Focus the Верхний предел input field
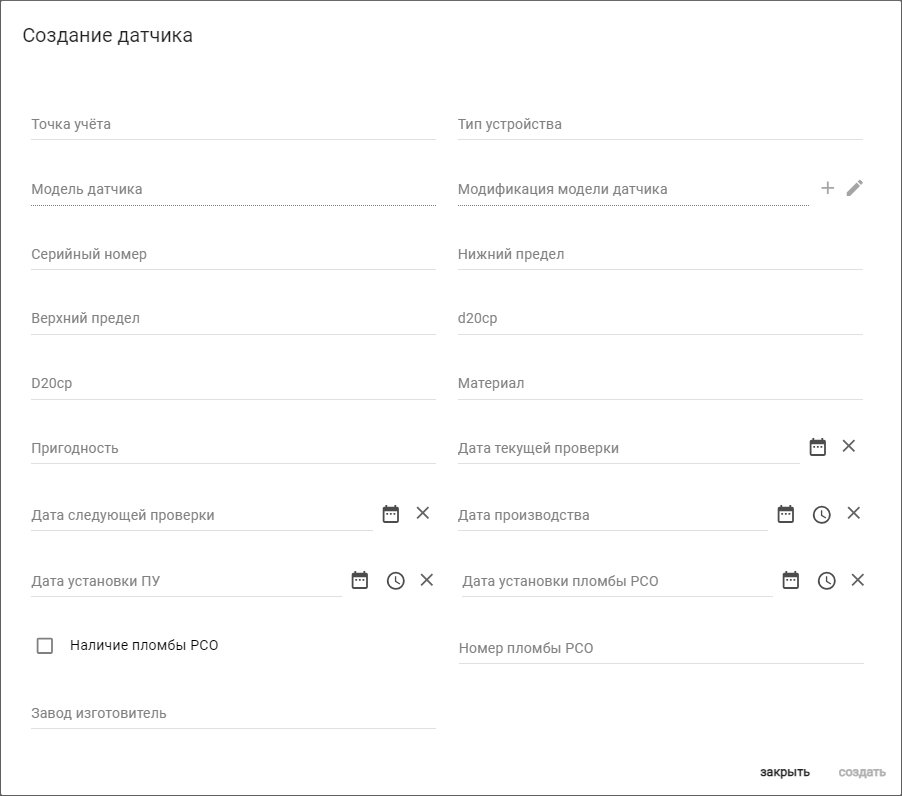This screenshot has width=902, height=796. click(233, 318)
